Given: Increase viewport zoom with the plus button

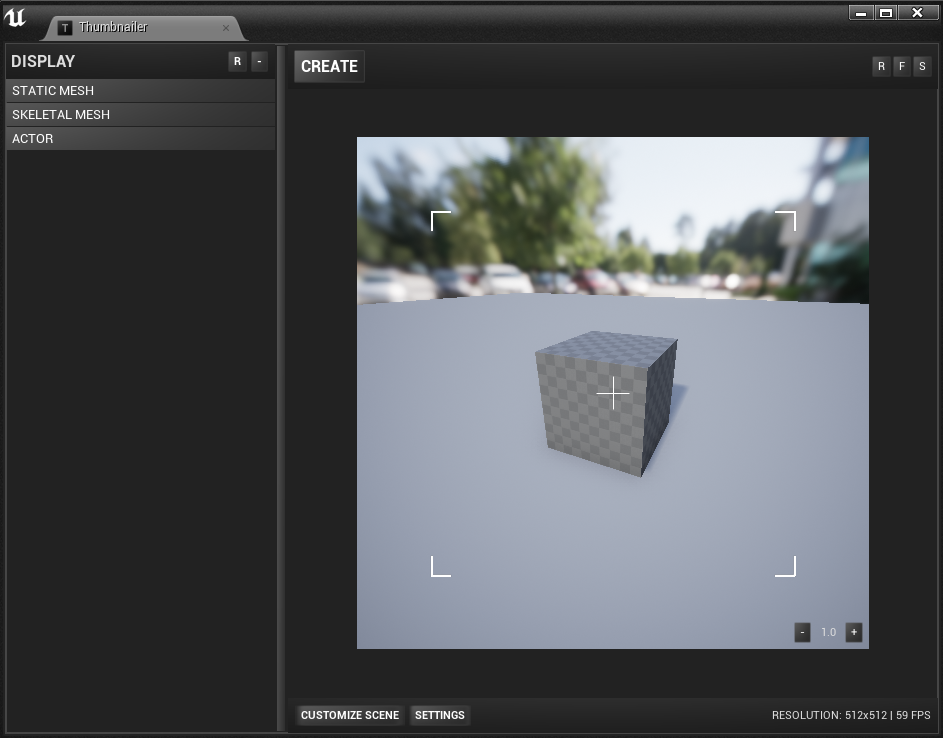Looking at the screenshot, I should coord(853,632).
